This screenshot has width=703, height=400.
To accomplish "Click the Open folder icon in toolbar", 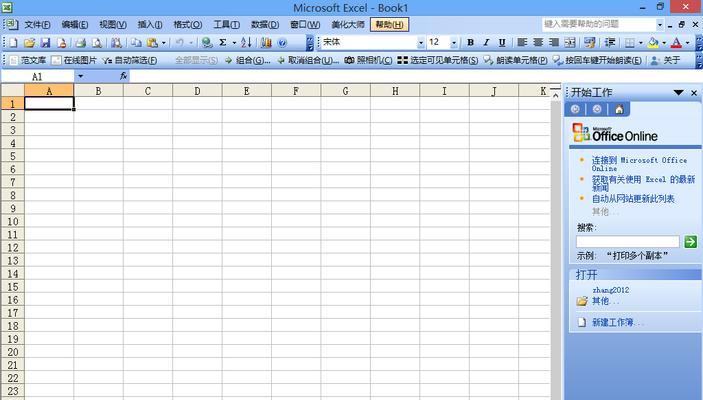I will 30,43.
